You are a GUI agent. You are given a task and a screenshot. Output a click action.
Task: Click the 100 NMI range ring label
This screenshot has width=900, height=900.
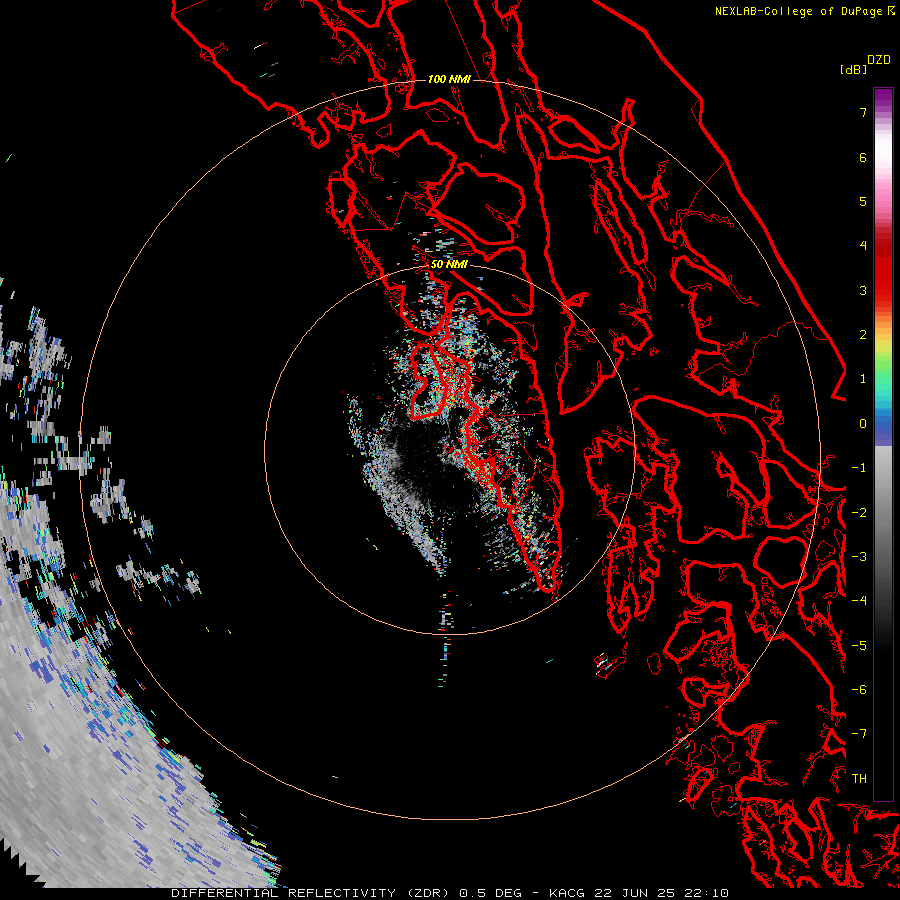tap(449, 79)
